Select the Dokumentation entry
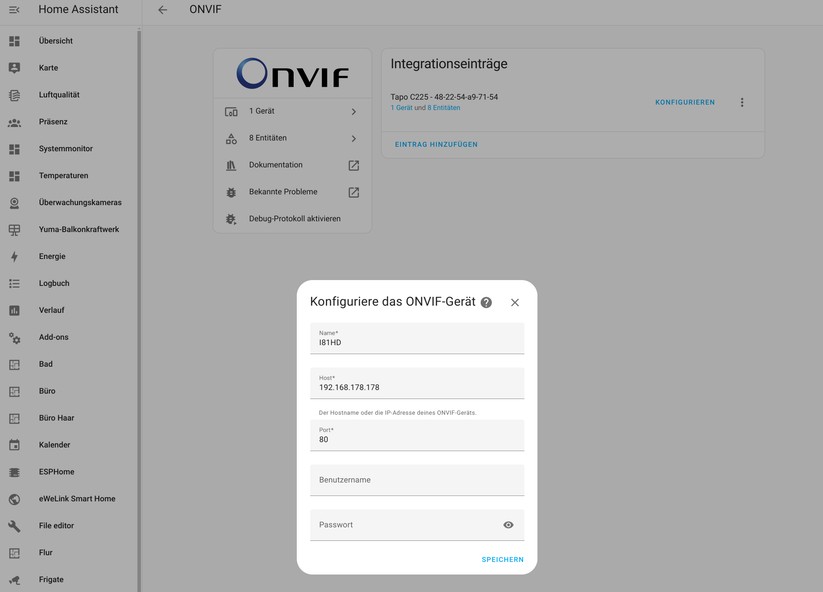823x592 pixels. click(x=292, y=165)
